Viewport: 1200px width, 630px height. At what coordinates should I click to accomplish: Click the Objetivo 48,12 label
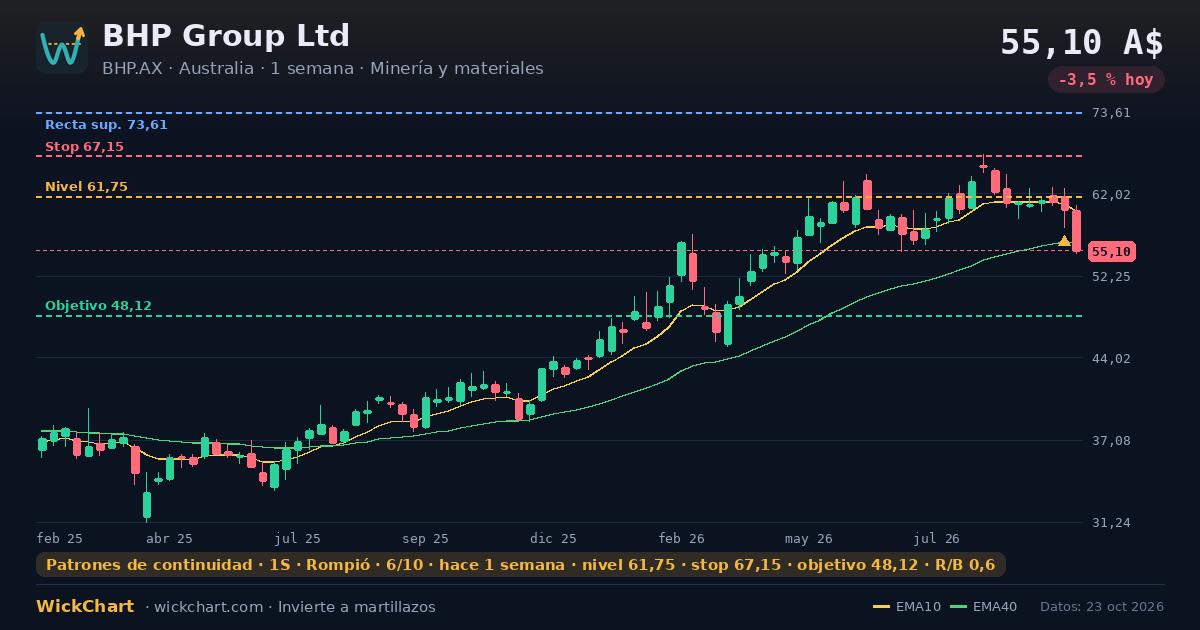98,306
